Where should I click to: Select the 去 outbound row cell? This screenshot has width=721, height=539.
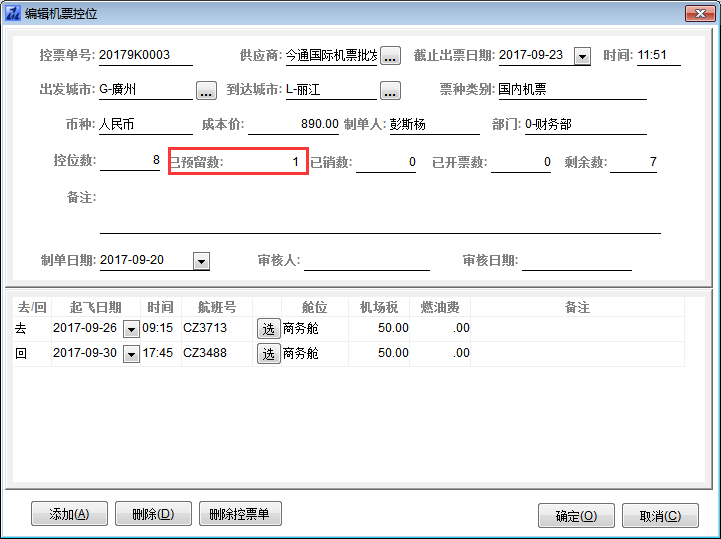(x=32, y=329)
